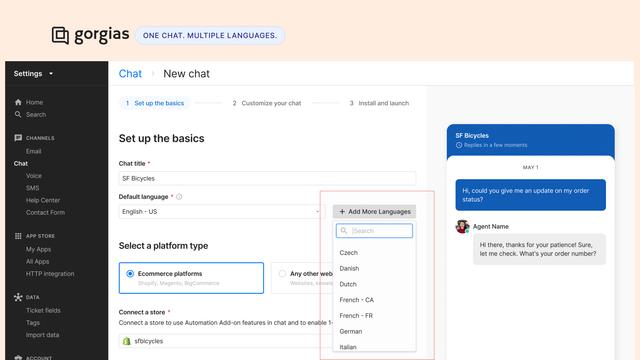Click the Chat breadcrumb link
The width and height of the screenshot is (640, 360).
click(x=130, y=73)
